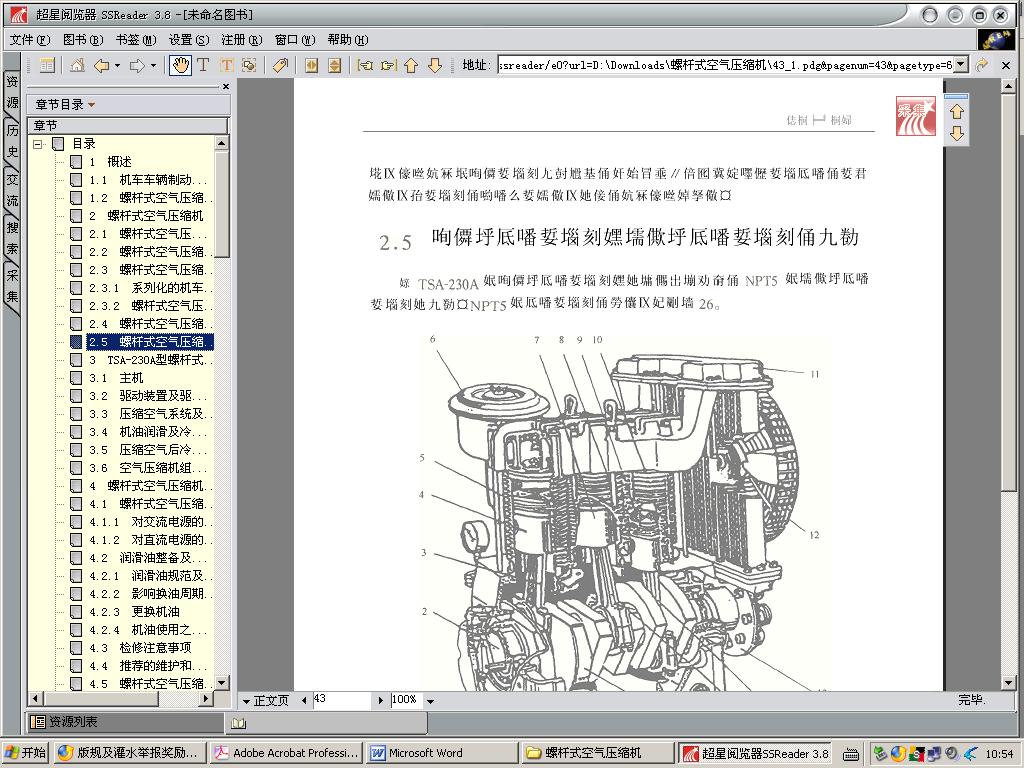Click the right pointing hand navigation icon
Screen dimensions: 1024x768
[389, 65]
